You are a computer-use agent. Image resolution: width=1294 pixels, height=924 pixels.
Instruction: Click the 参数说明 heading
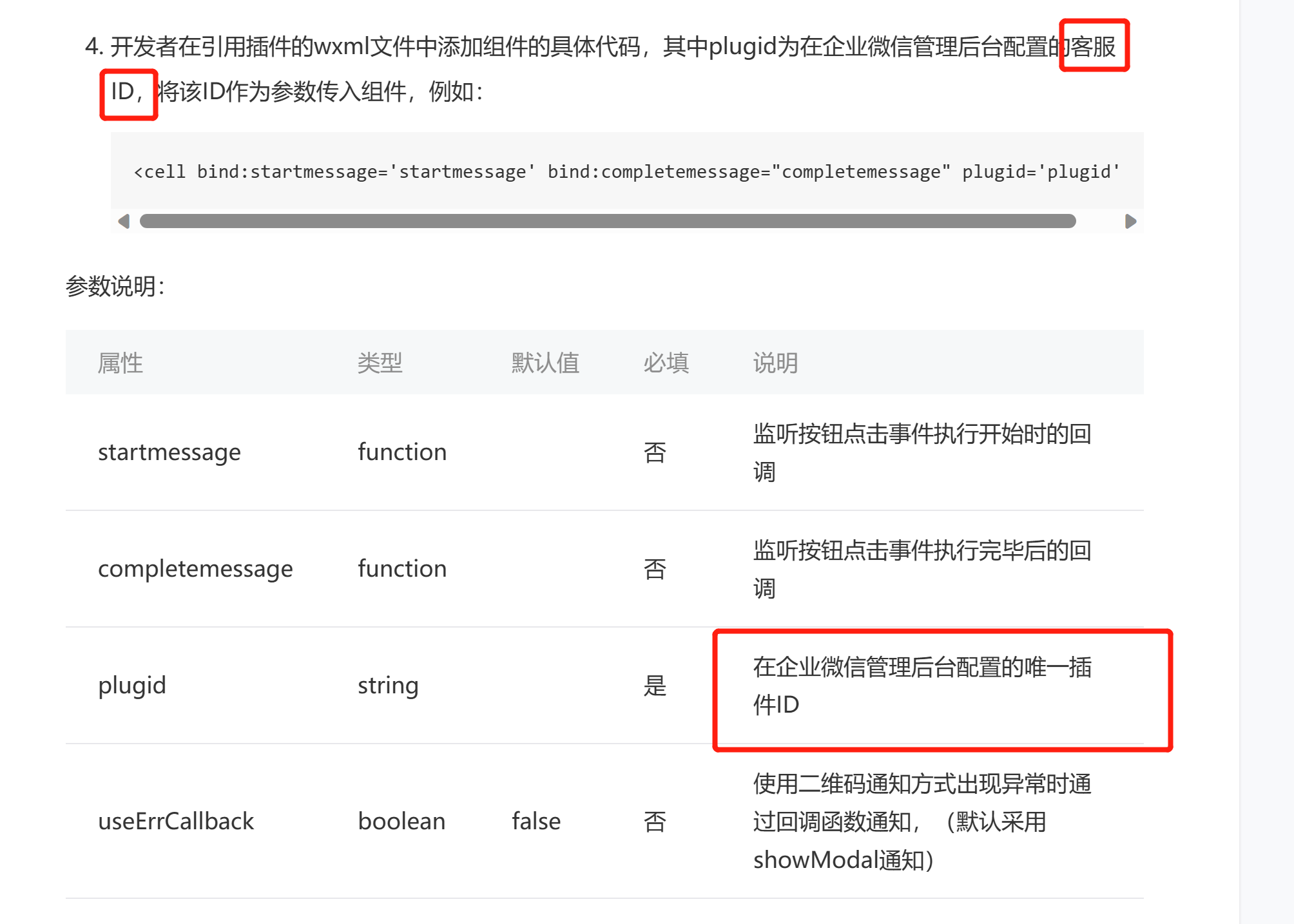coord(115,286)
